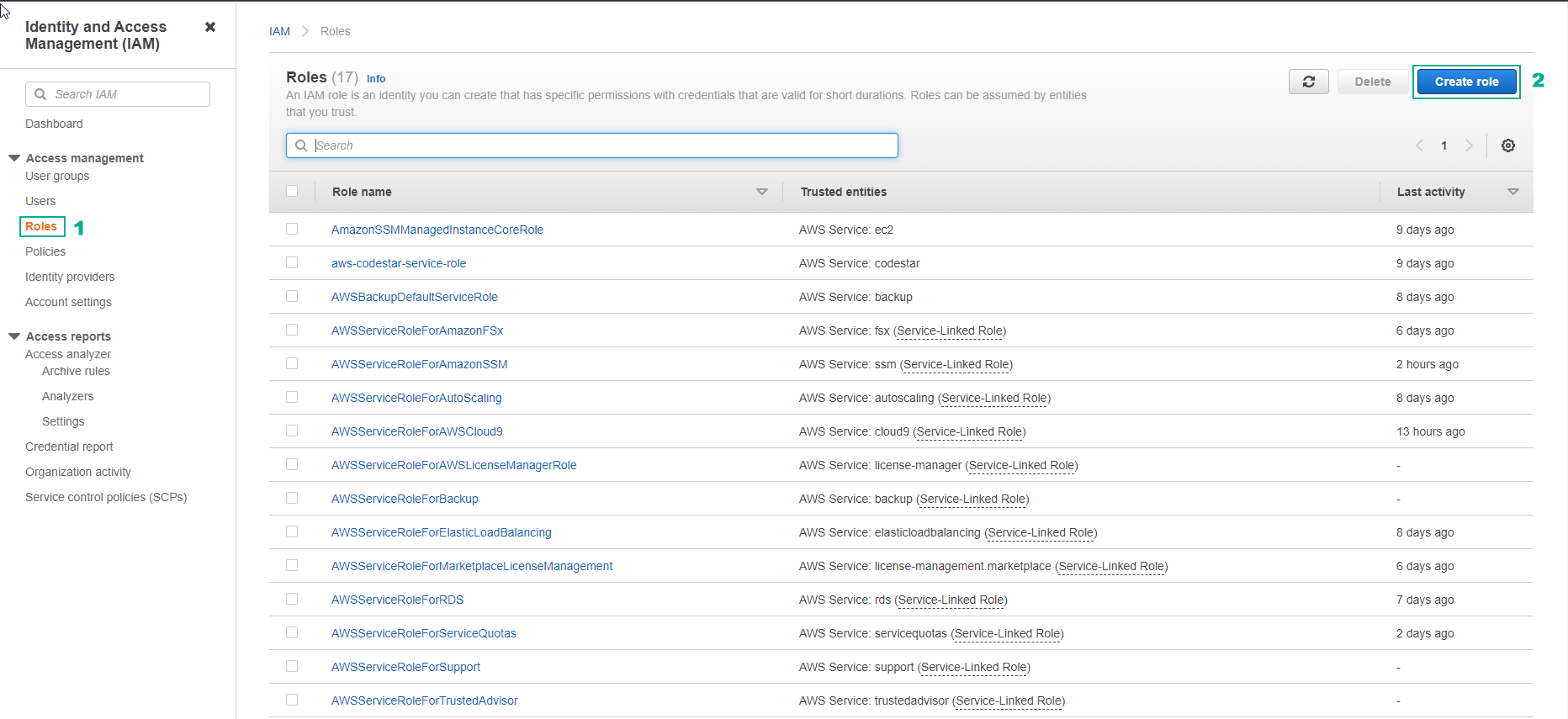Open Credential report page

click(x=69, y=447)
